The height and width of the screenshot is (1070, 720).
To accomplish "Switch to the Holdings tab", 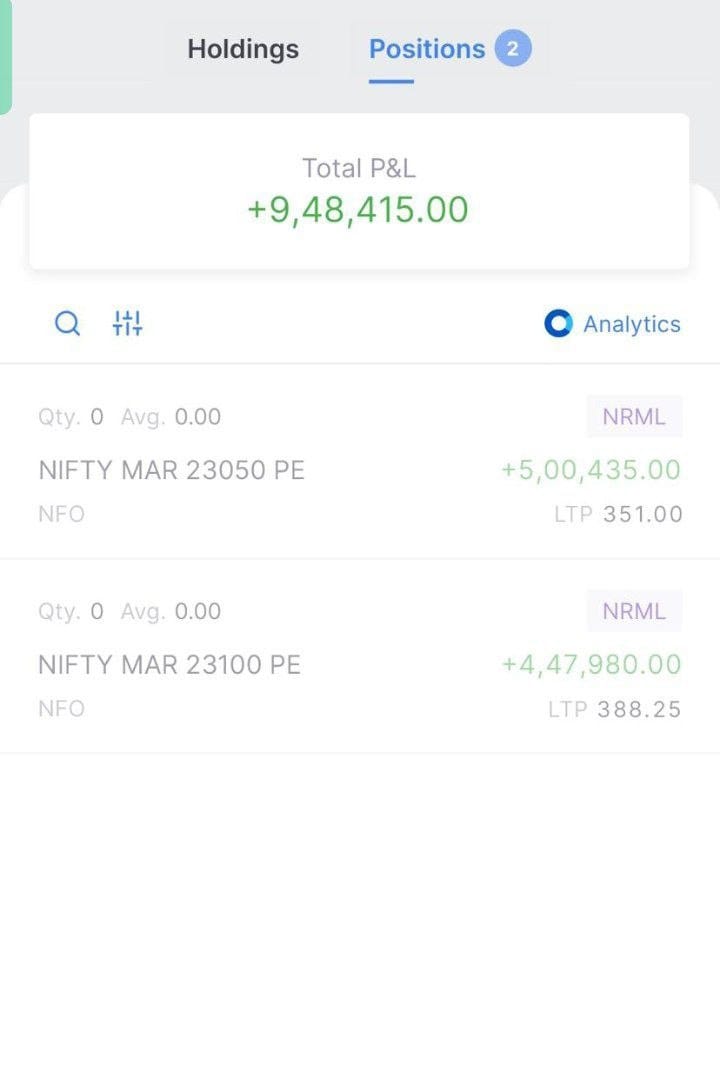I will click(243, 49).
